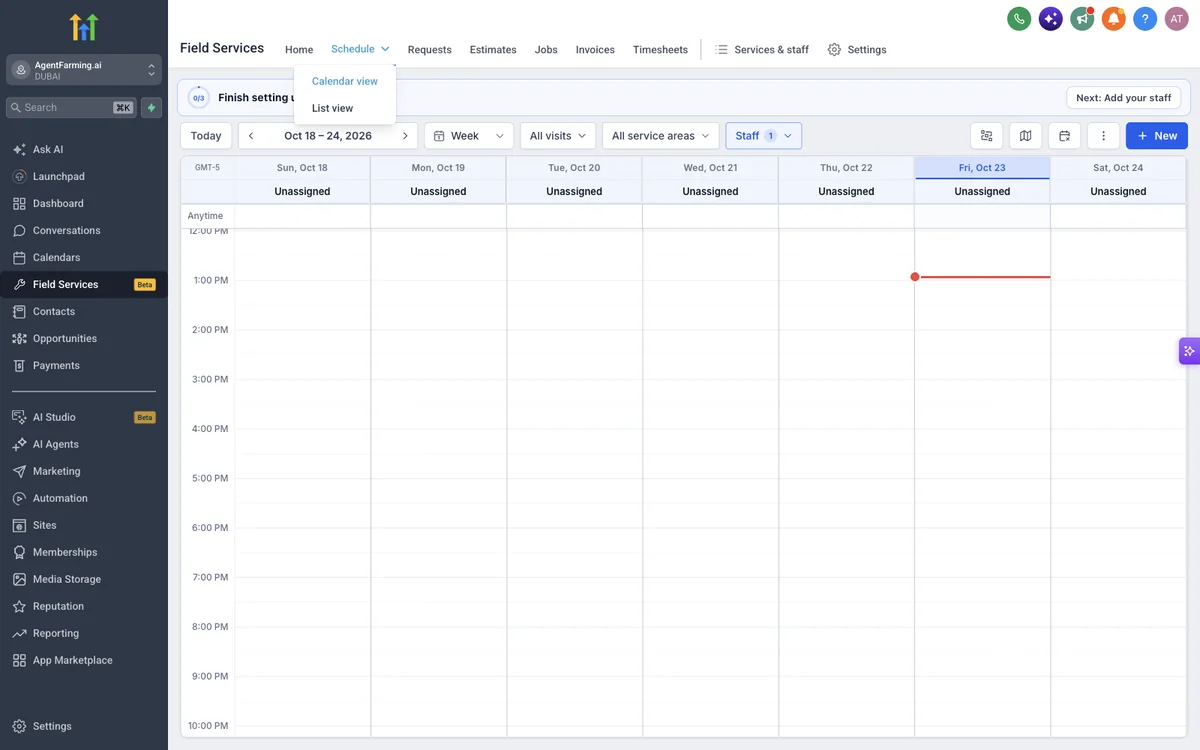Select Calendar view from Schedule menu
Screen dimensions: 1200x750
tap(345, 81)
